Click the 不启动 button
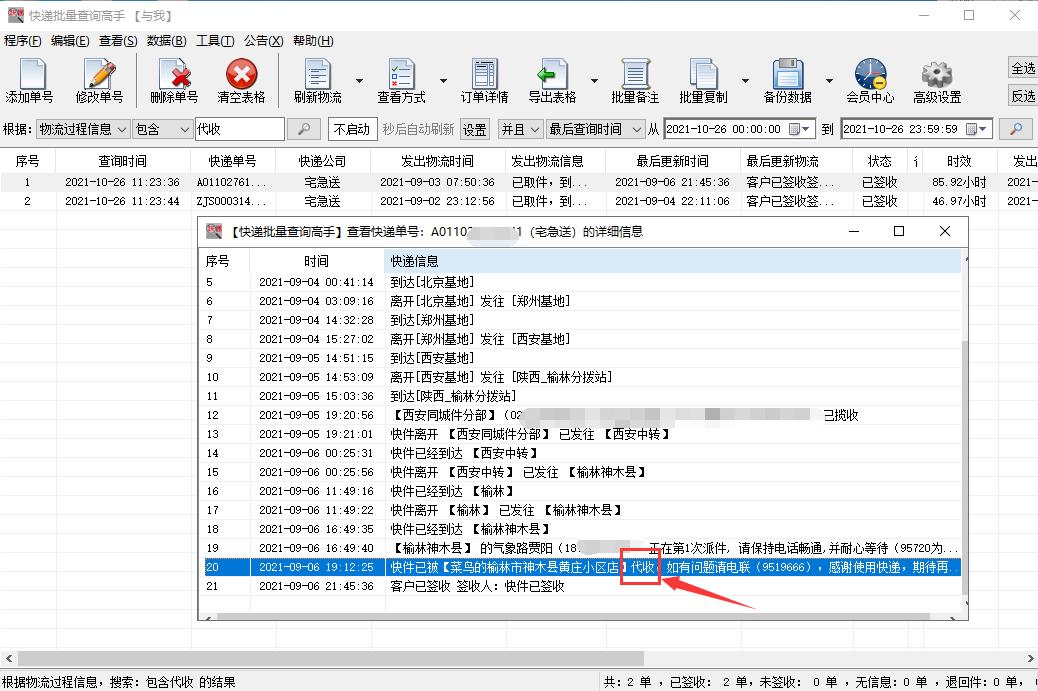The height and width of the screenshot is (691, 1038). tap(352, 128)
